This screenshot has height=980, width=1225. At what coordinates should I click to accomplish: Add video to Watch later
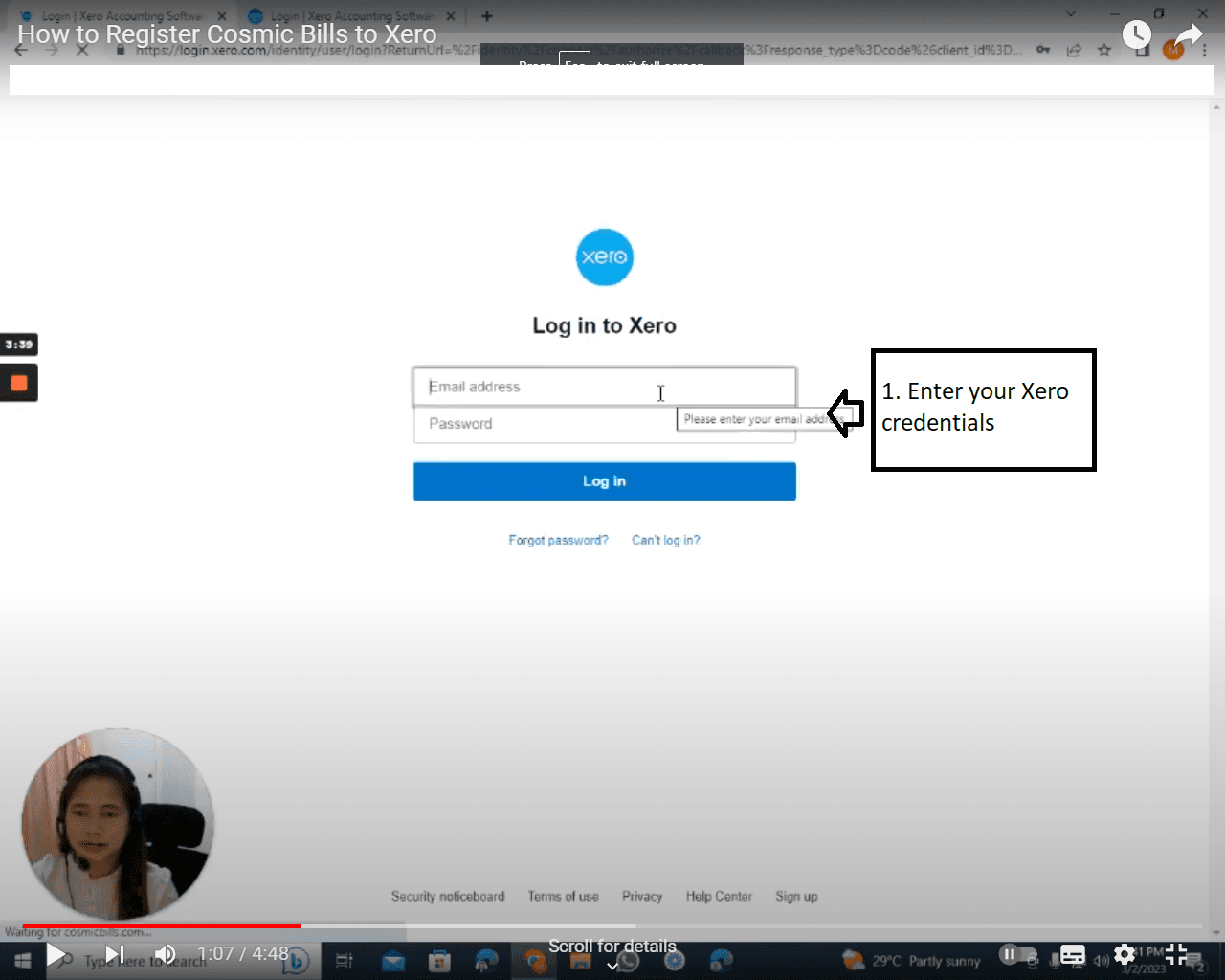1136,34
